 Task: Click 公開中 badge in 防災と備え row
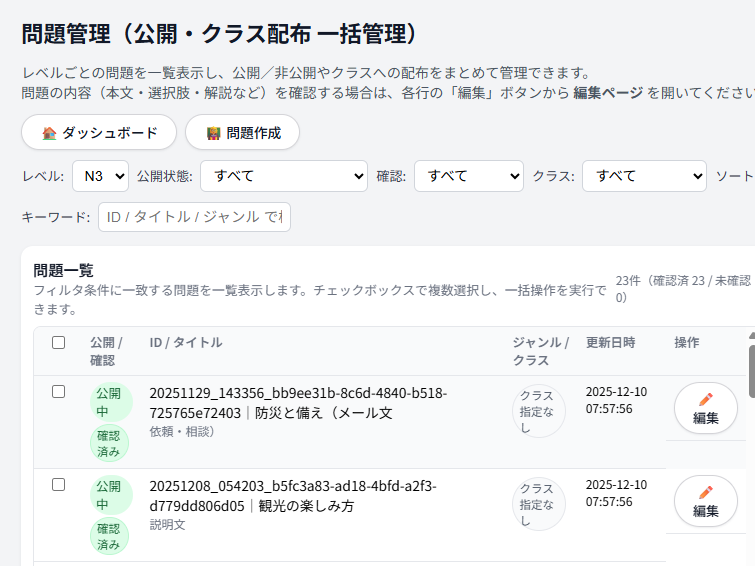coord(111,402)
